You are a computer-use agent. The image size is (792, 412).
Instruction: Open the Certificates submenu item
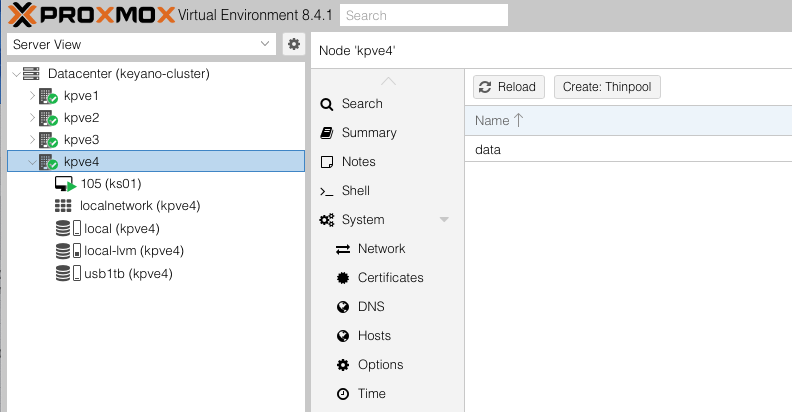point(391,278)
